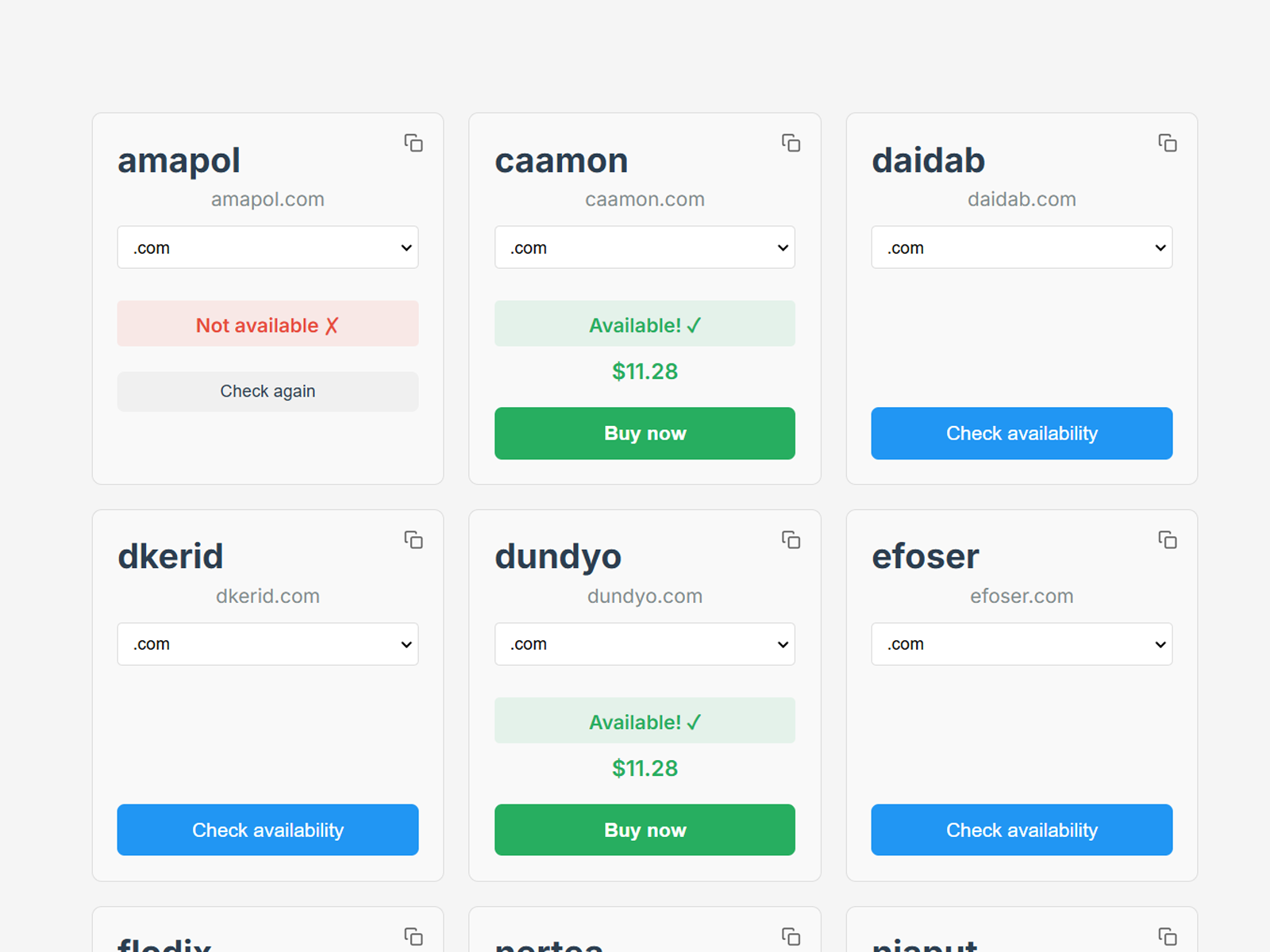
Task: Copy the efoser domain name
Action: pos(1168,540)
